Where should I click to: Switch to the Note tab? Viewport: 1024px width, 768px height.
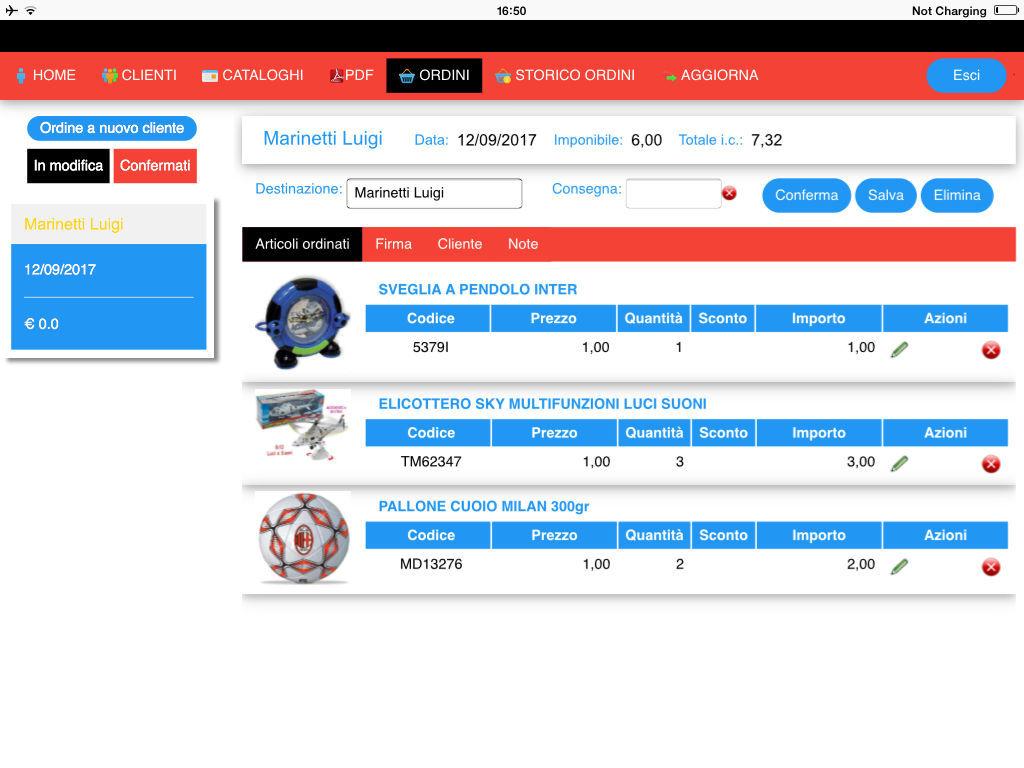(523, 244)
